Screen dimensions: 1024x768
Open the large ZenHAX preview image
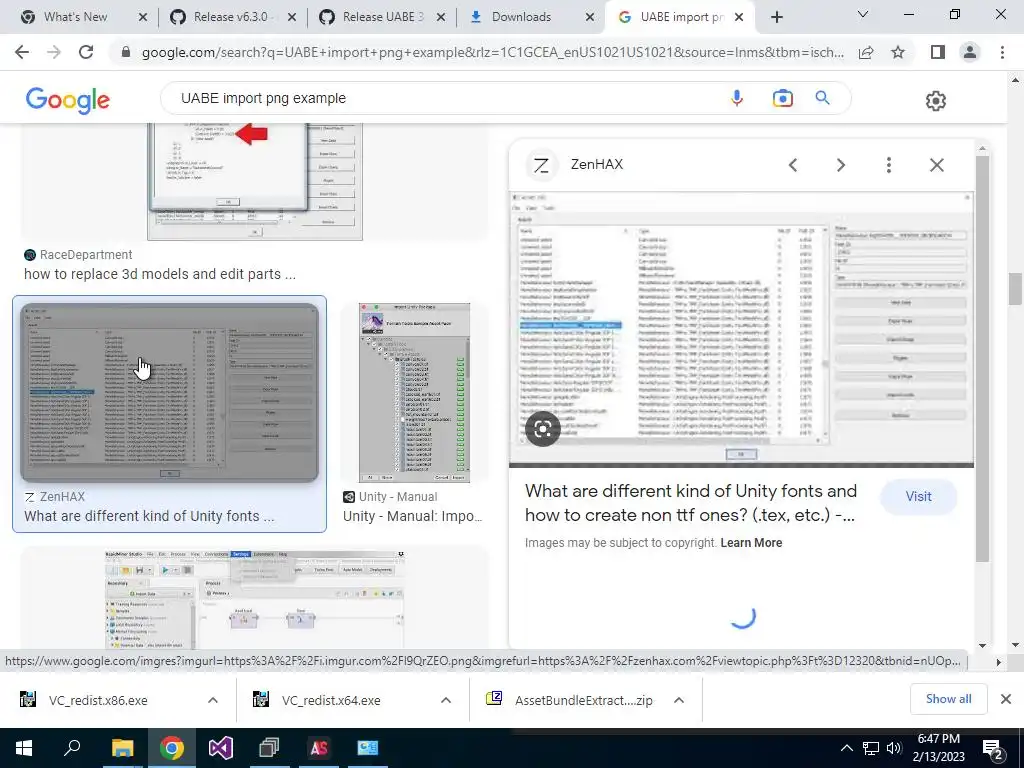(741, 328)
